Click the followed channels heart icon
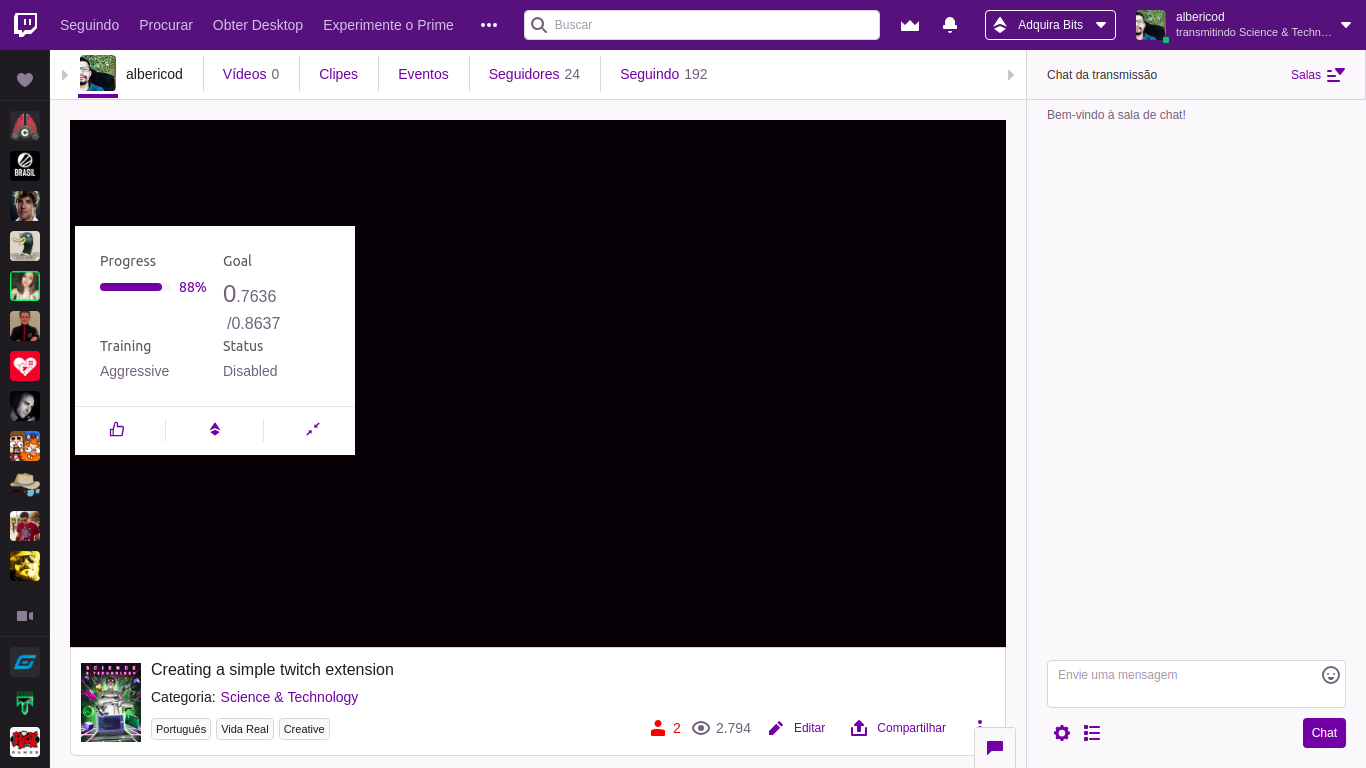The height and width of the screenshot is (768, 1366). click(25, 80)
